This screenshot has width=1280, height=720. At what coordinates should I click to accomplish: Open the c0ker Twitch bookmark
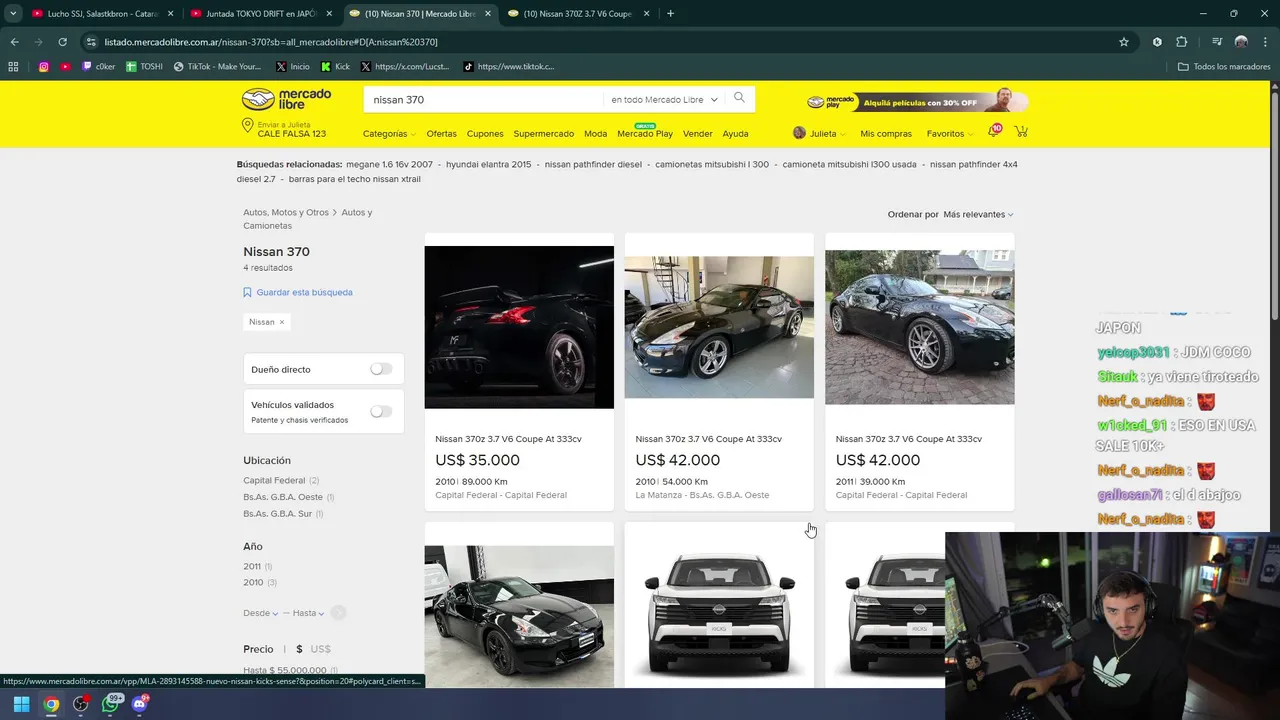(x=98, y=67)
